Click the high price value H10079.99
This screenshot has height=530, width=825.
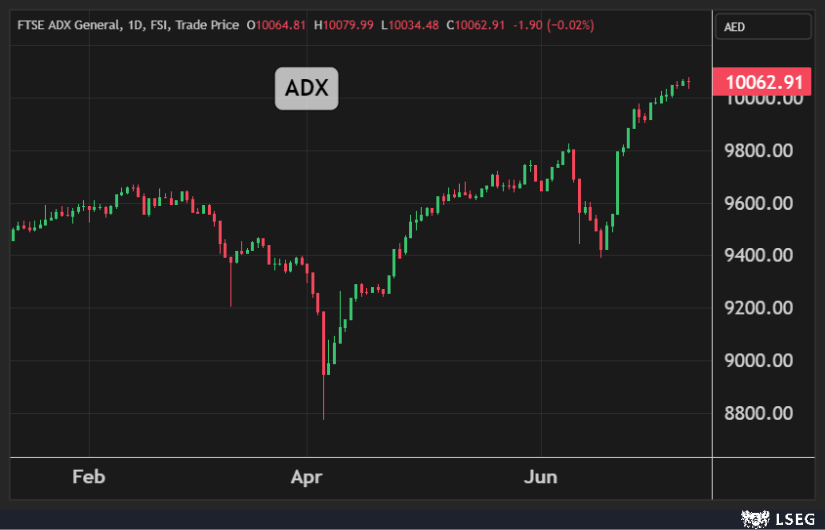click(x=346, y=25)
